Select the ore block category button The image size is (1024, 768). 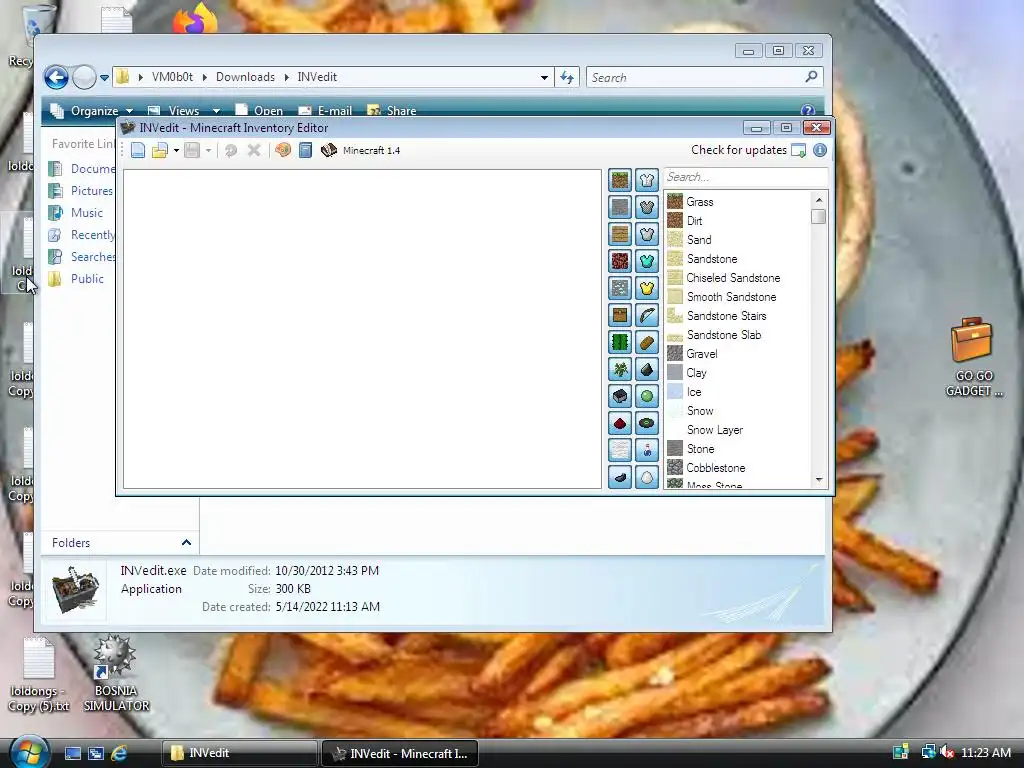620,288
